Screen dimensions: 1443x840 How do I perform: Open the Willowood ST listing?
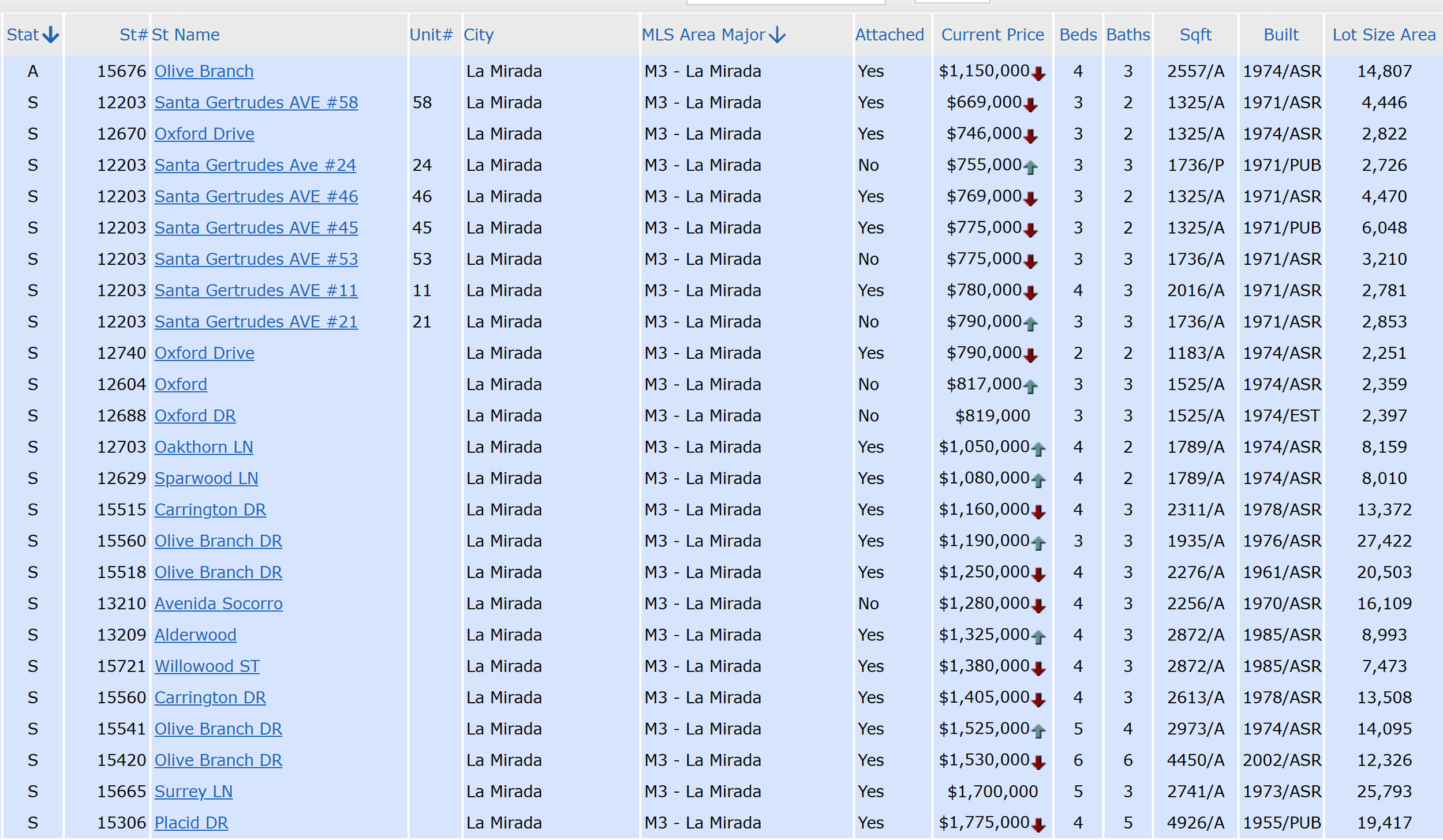click(207, 666)
